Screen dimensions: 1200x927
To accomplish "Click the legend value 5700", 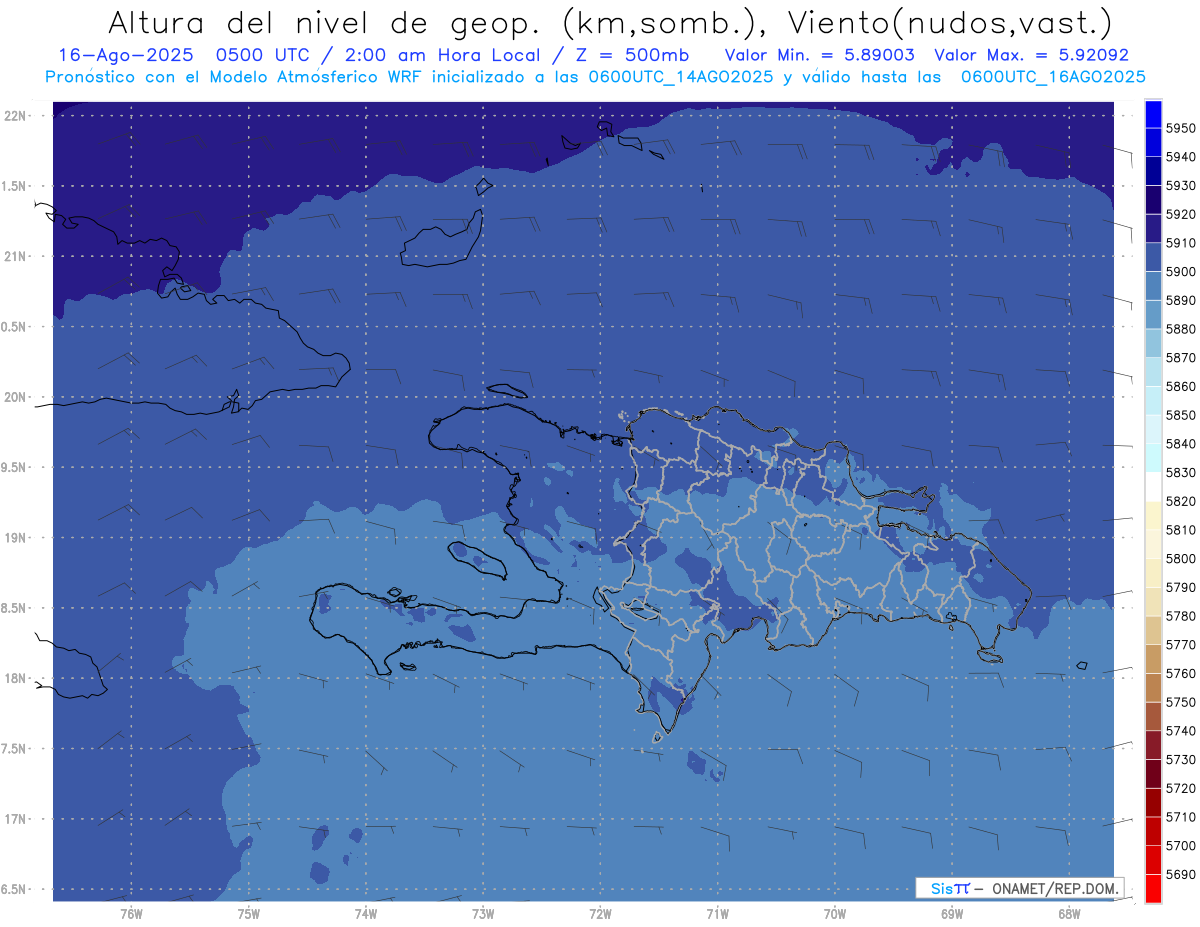I will (x=1180, y=845).
